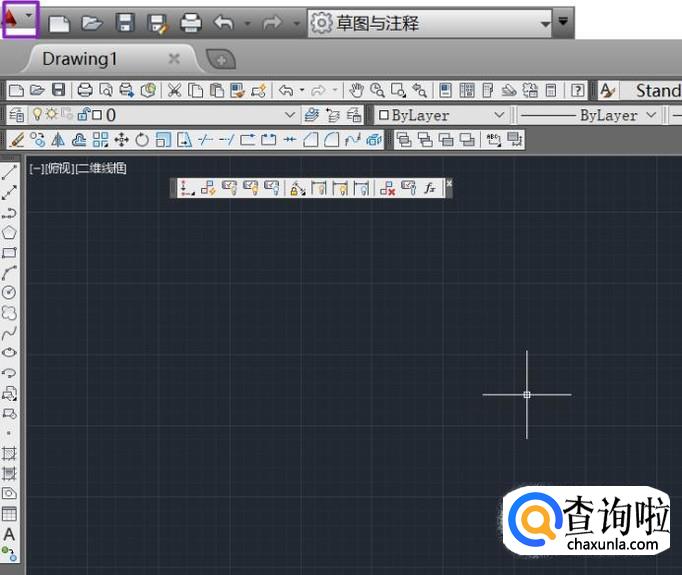Click the fx parameters manager icon
This screenshot has height=575, width=682.
coord(430,188)
